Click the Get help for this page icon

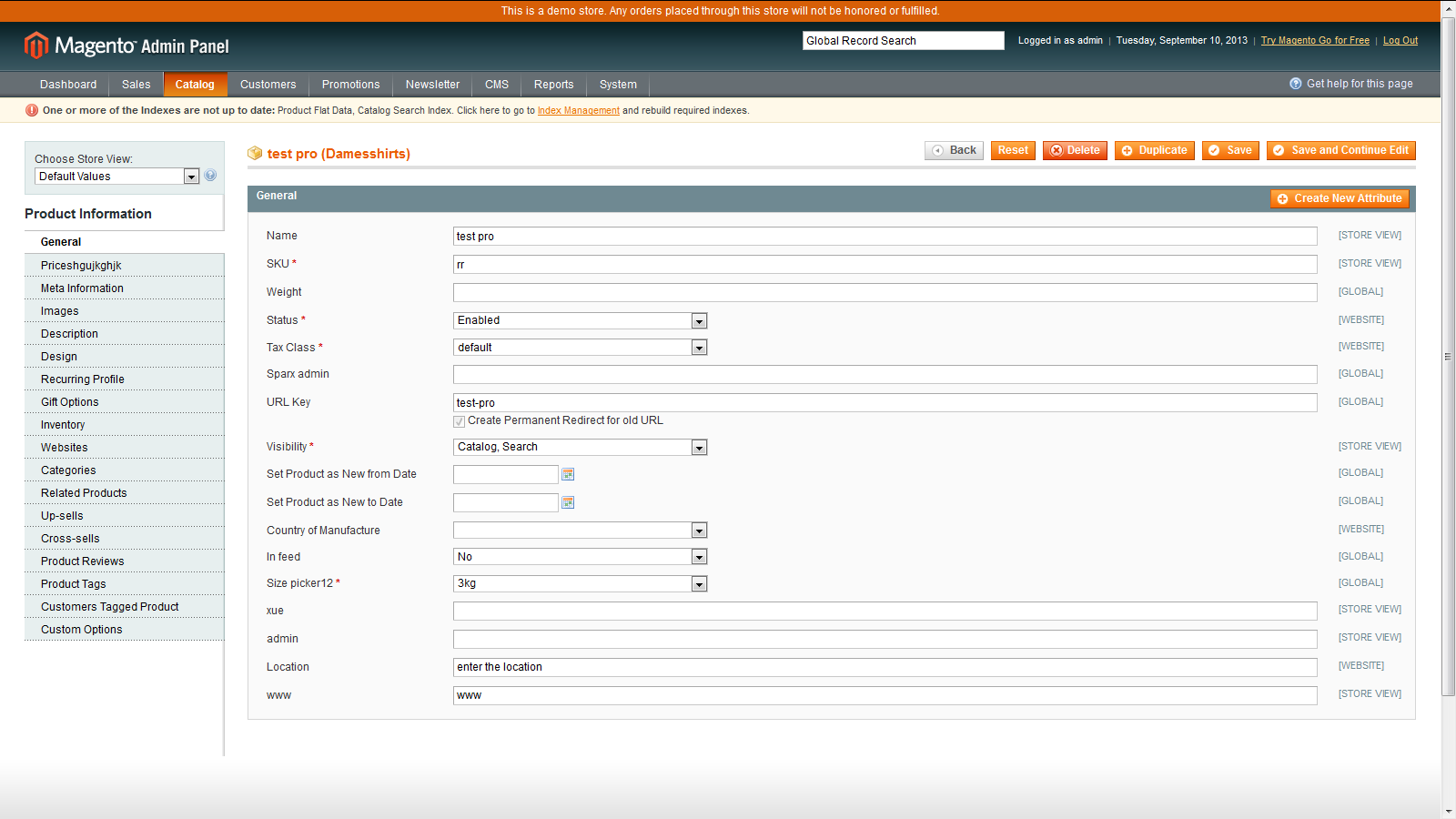pyautogui.click(x=1295, y=83)
